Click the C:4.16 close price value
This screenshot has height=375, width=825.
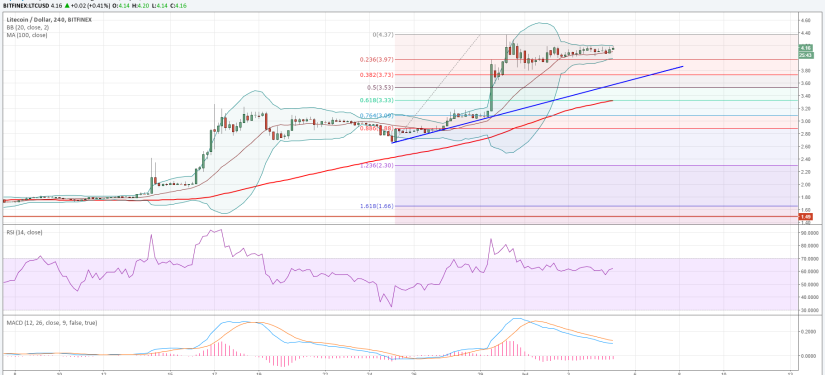point(178,5)
